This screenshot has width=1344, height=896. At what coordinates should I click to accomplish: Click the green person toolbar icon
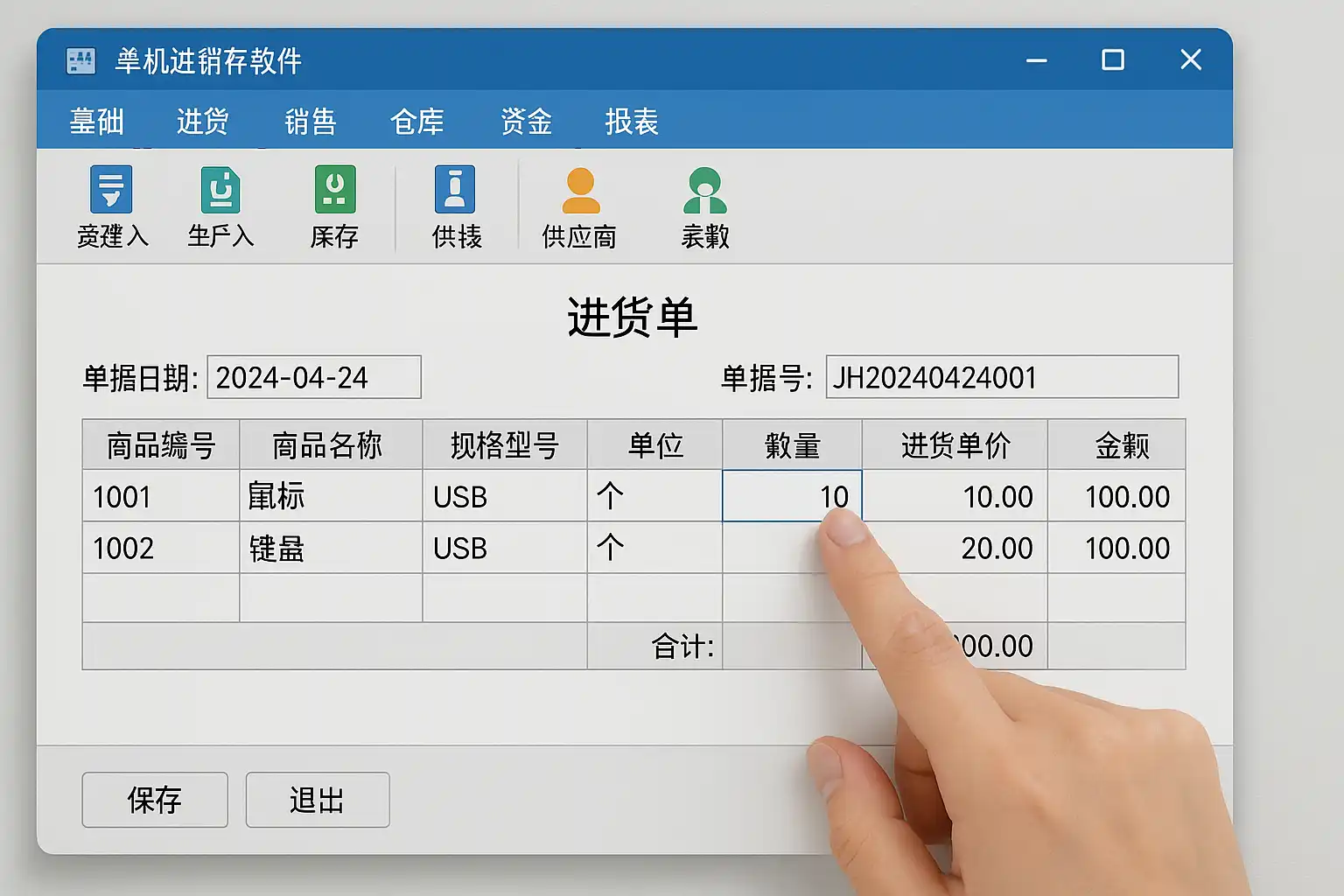(x=704, y=191)
